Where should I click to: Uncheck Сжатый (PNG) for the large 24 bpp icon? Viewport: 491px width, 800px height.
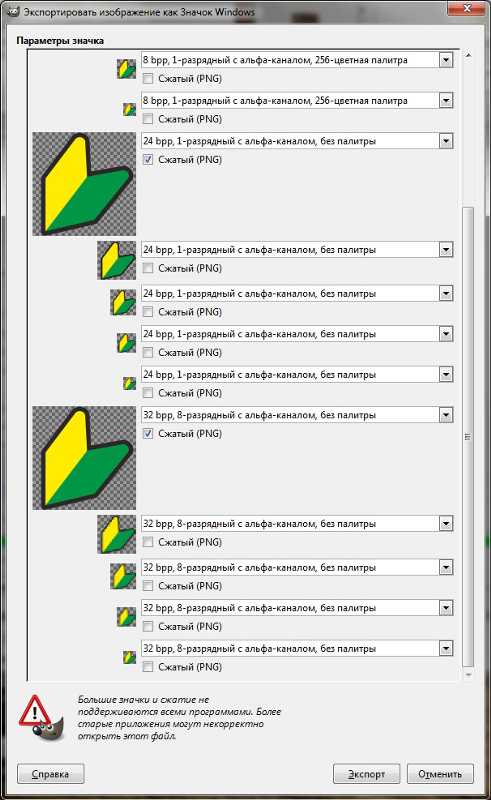pyautogui.click(x=148, y=160)
